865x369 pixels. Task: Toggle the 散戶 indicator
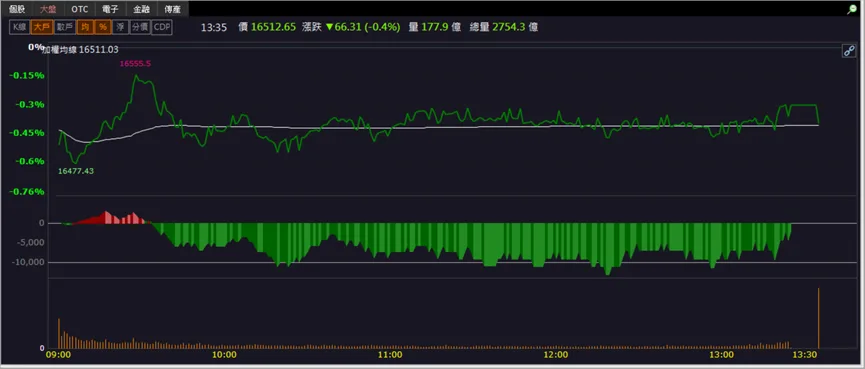(x=65, y=27)
